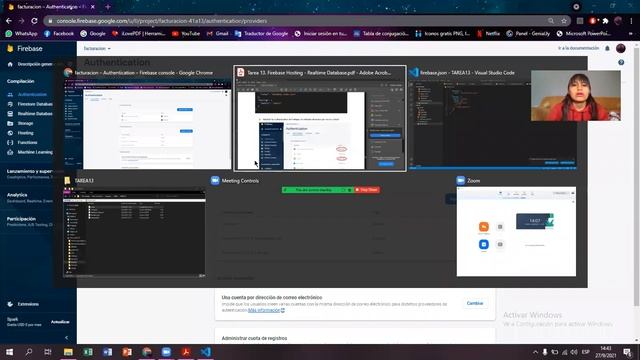Open the Facebook bookmark

click(x=59, y=33)
